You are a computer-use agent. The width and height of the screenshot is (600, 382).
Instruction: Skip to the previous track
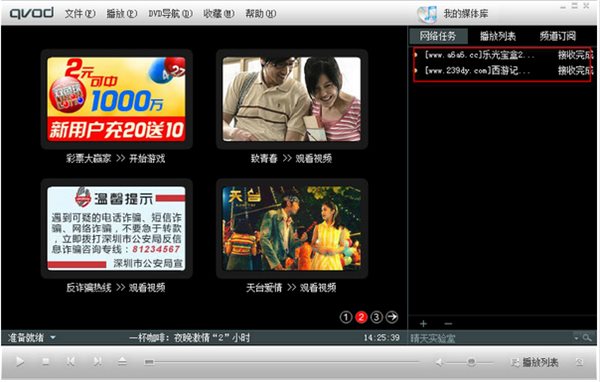tap(71, 361)
